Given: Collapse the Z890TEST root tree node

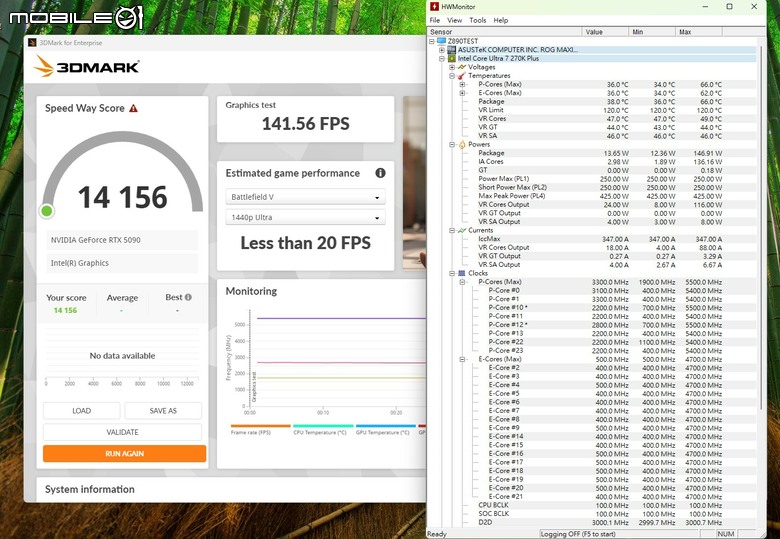Looking at the screenshot, I should 432,41.
